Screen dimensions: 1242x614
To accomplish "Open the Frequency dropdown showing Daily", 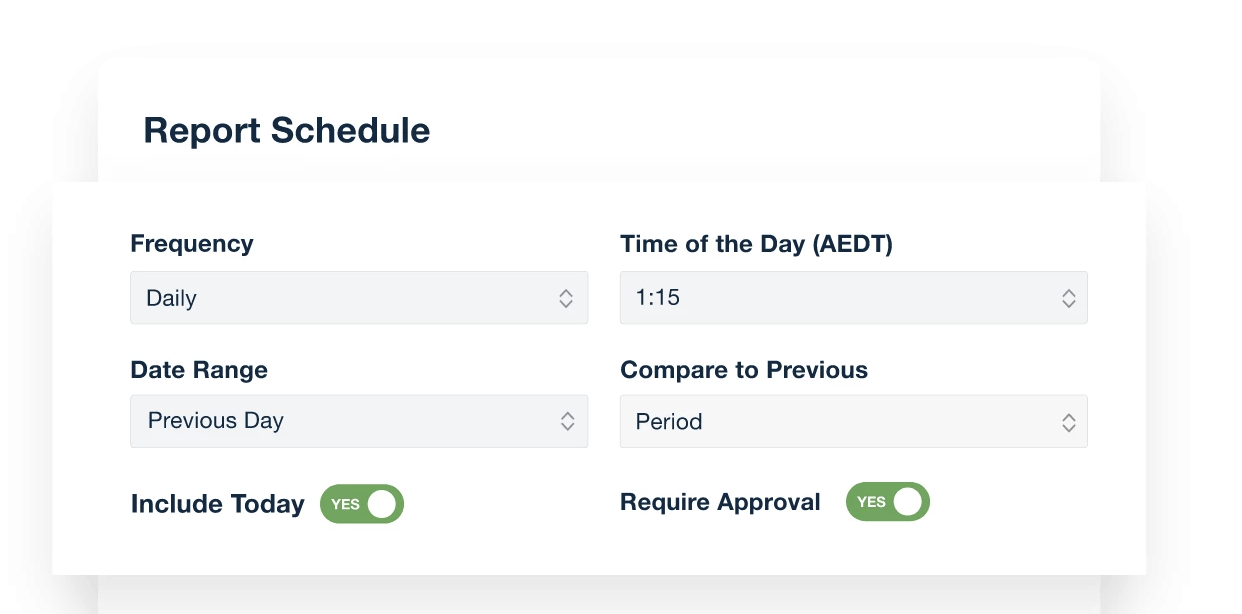I will (x=359, y=298).
